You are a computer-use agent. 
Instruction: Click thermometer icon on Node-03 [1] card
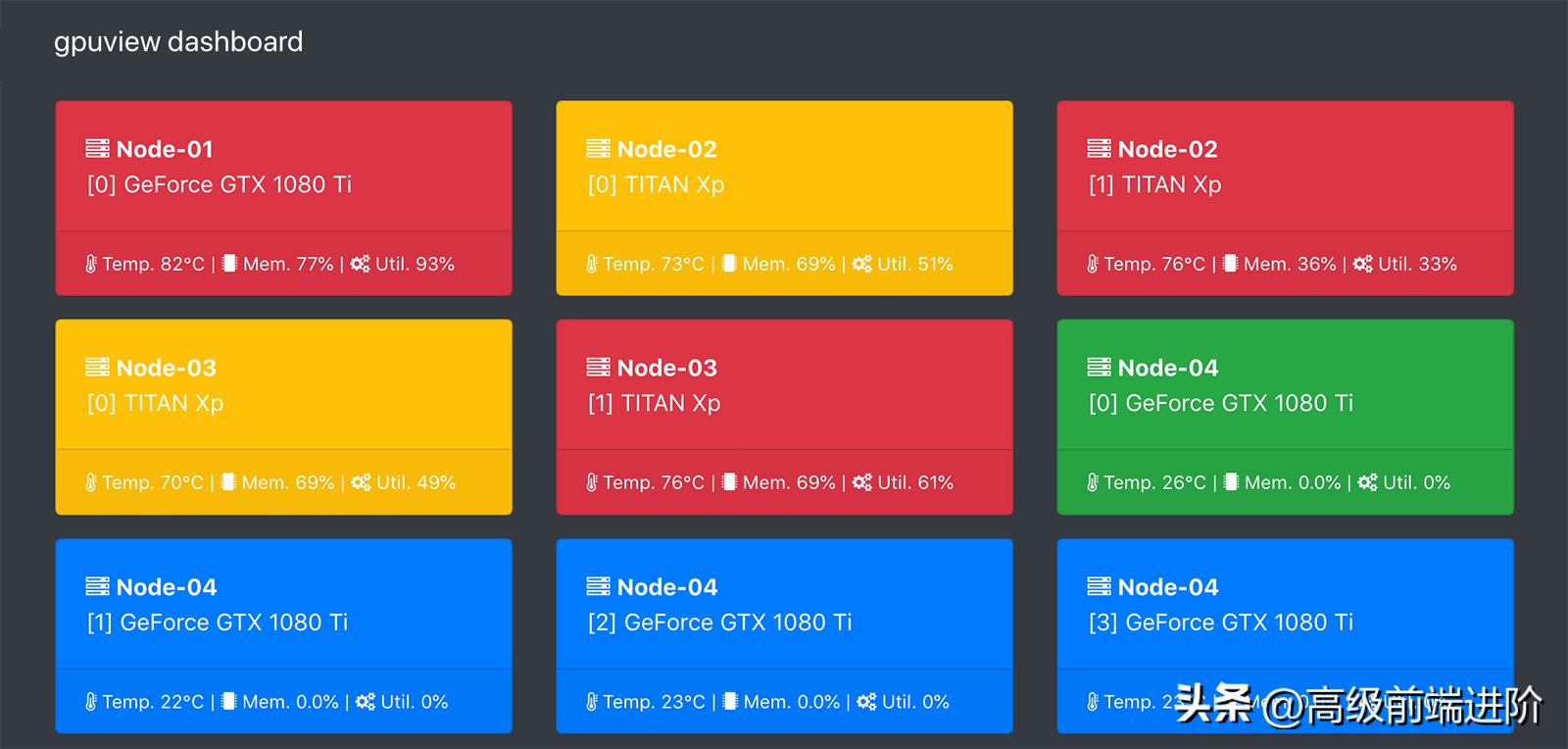[592, 482]
